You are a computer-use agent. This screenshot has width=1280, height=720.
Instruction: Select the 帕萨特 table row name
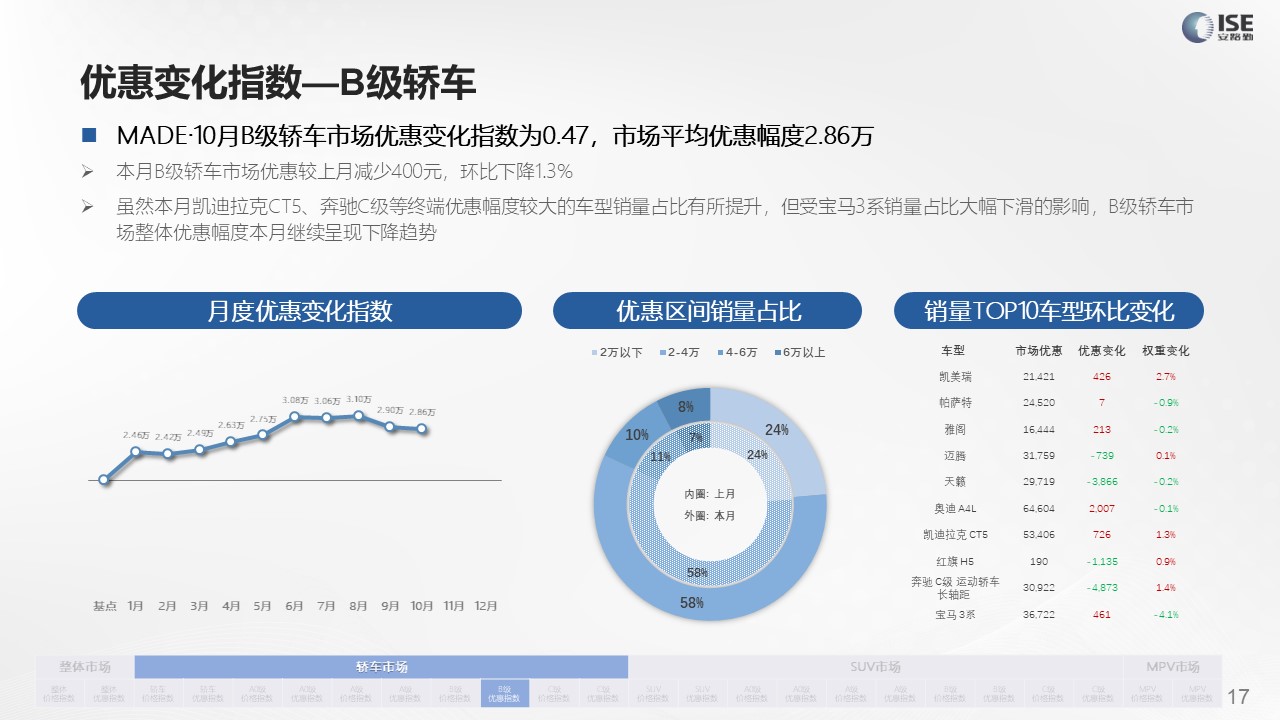[954, 403]
